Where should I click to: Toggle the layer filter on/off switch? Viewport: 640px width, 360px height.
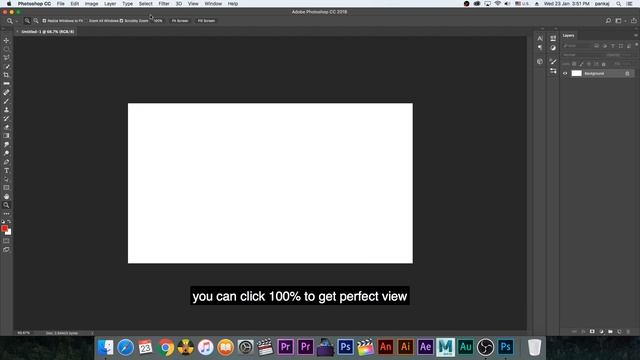(636, 44)
